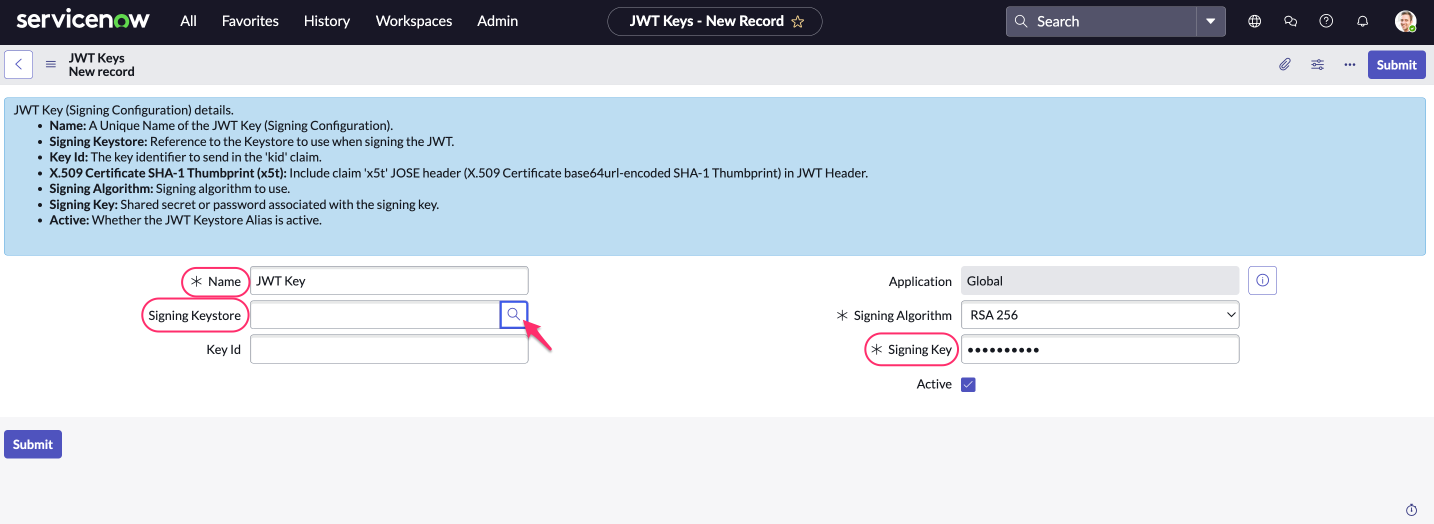Open the notifications bell
The height and width of the screenshot is (524, 1434).
[1362, 21]
